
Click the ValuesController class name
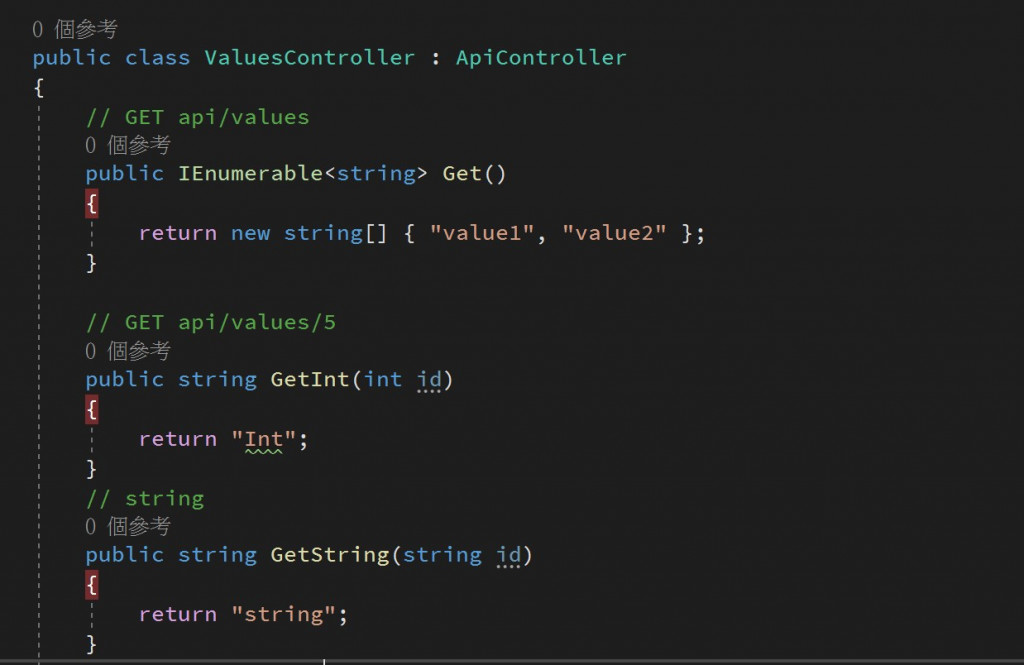(x=310, y=57)
